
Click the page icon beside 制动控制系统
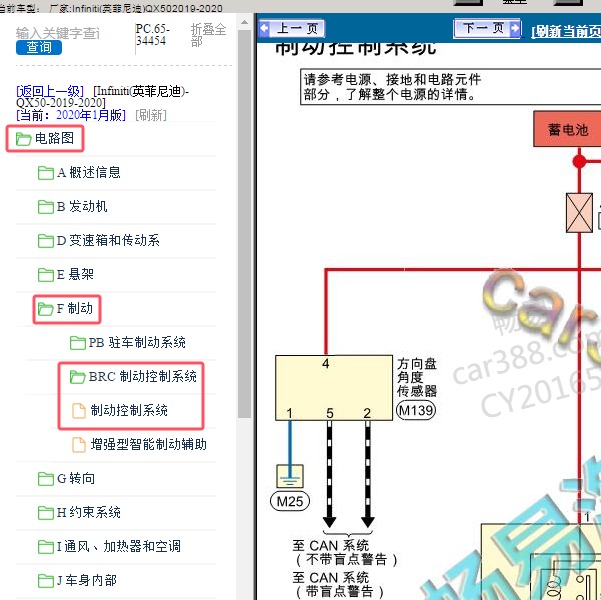coord(79,411)
